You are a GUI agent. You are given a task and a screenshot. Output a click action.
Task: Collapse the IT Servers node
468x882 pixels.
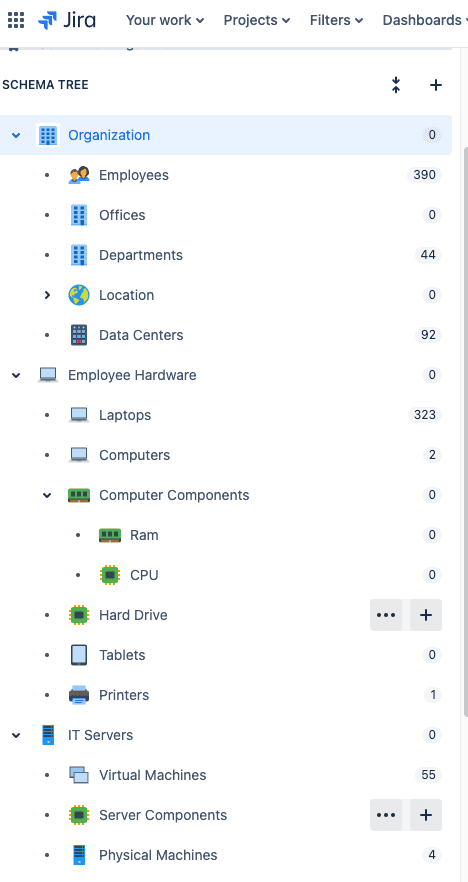point(16,735)
